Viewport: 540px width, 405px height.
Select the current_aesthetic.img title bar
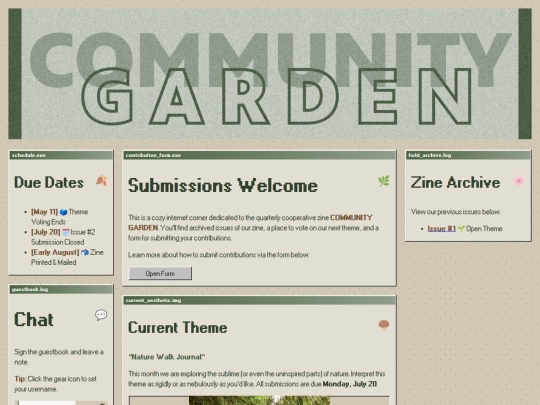[x=259, y=300]
